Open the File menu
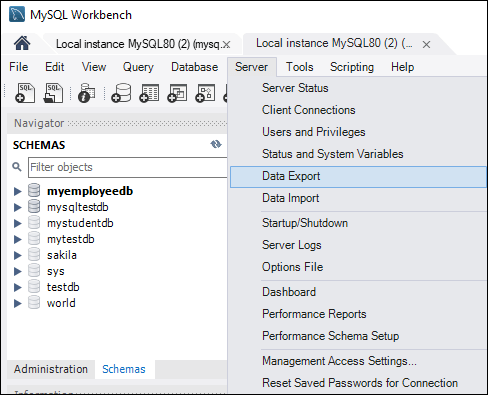 [19, 67]
